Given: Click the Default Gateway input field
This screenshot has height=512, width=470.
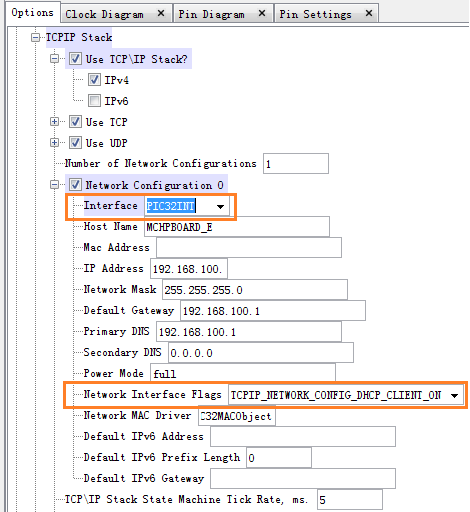Looking at the screenshot, I should 273,311.
